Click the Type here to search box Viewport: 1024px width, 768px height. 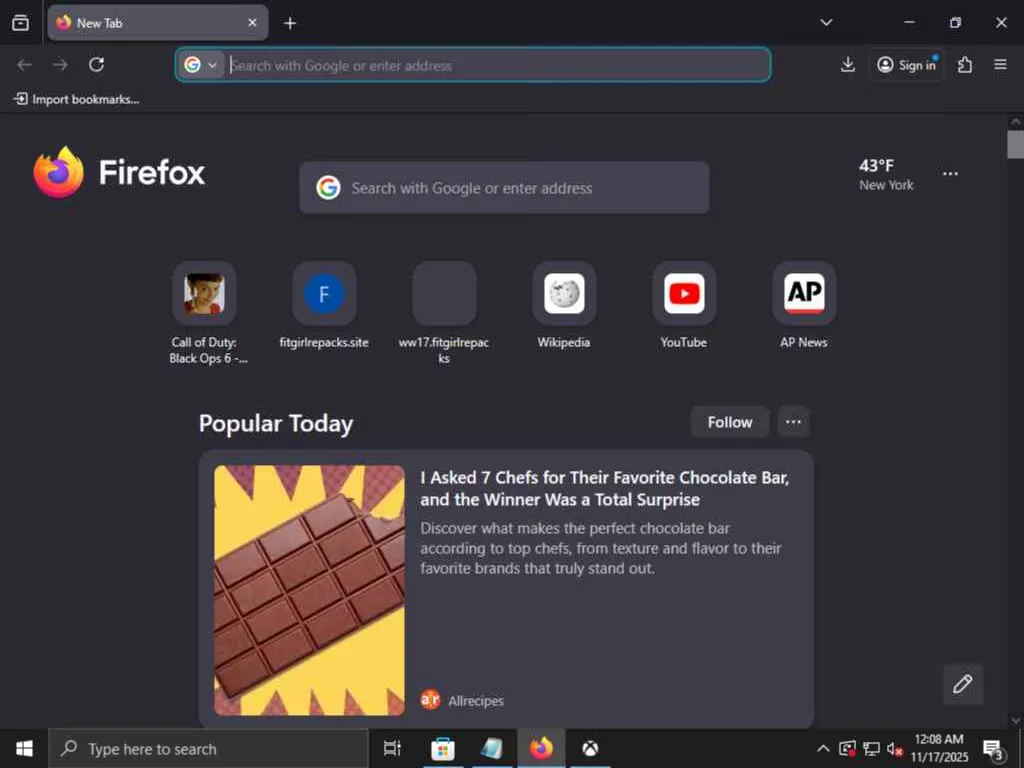tap(208, 749)
